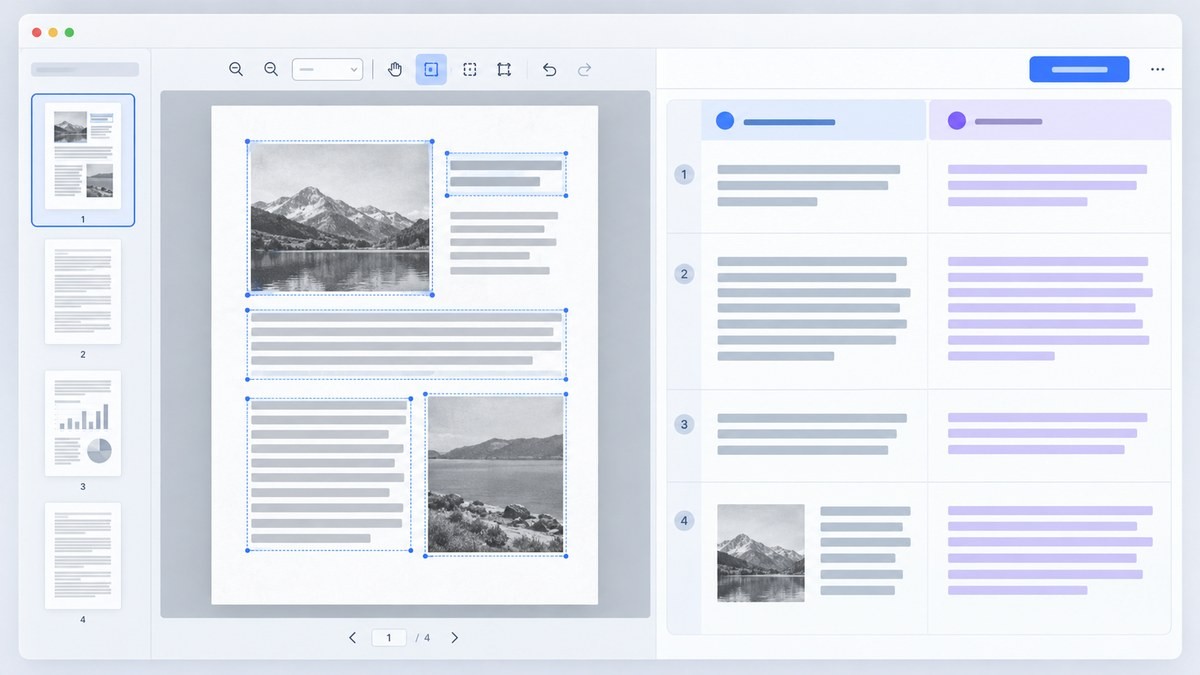Open page 4 thumbnail in sidebar

[83, 555]
